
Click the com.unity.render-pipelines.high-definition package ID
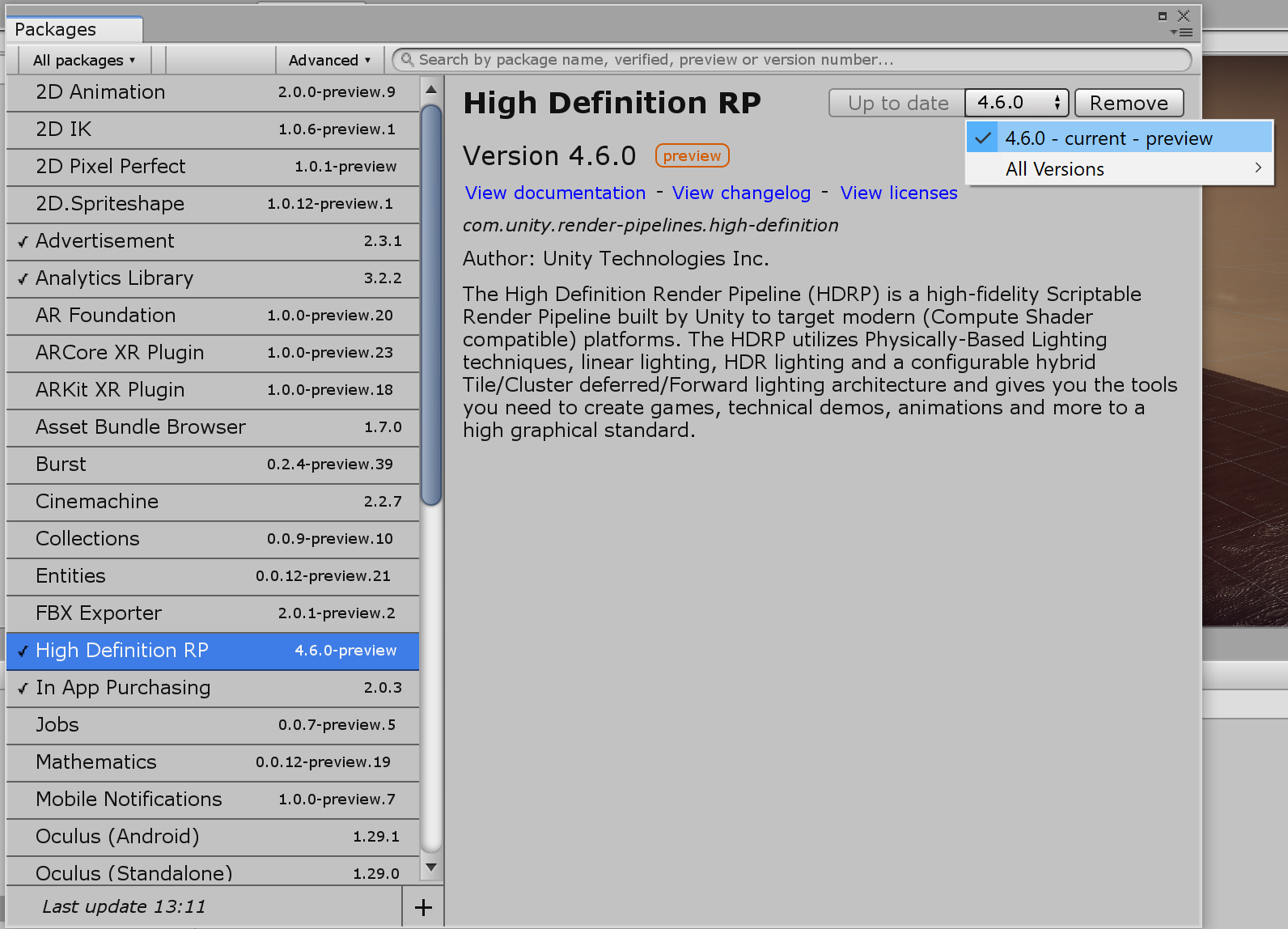(650, 225)
